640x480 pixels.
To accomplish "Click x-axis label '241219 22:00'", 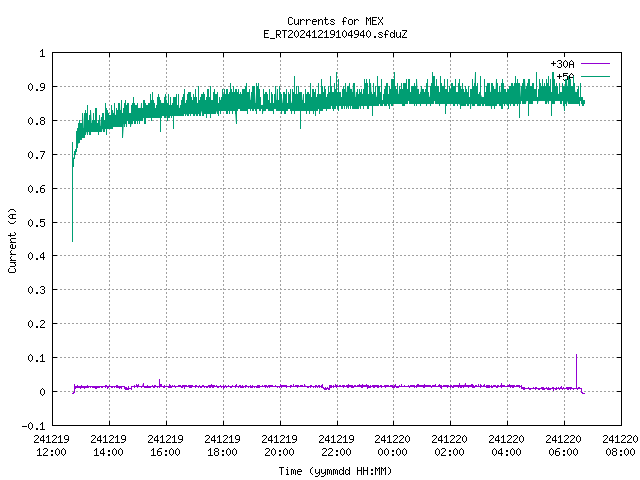I will 336,446.
